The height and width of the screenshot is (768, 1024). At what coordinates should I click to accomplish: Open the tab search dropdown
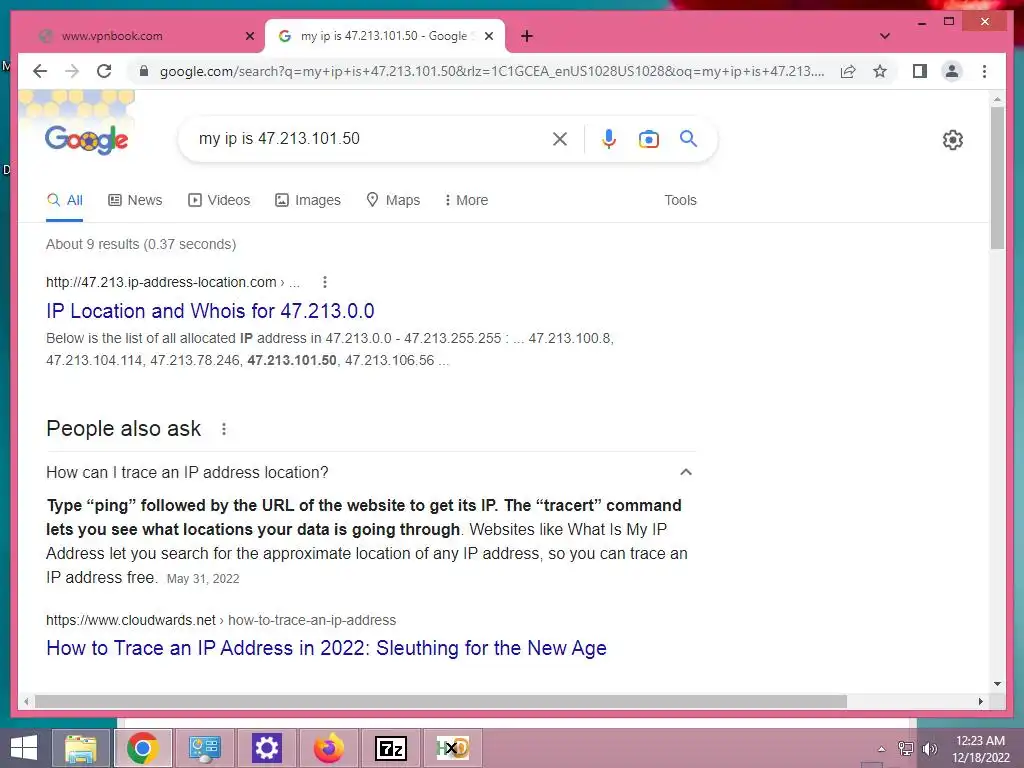[x=885, y=36]
